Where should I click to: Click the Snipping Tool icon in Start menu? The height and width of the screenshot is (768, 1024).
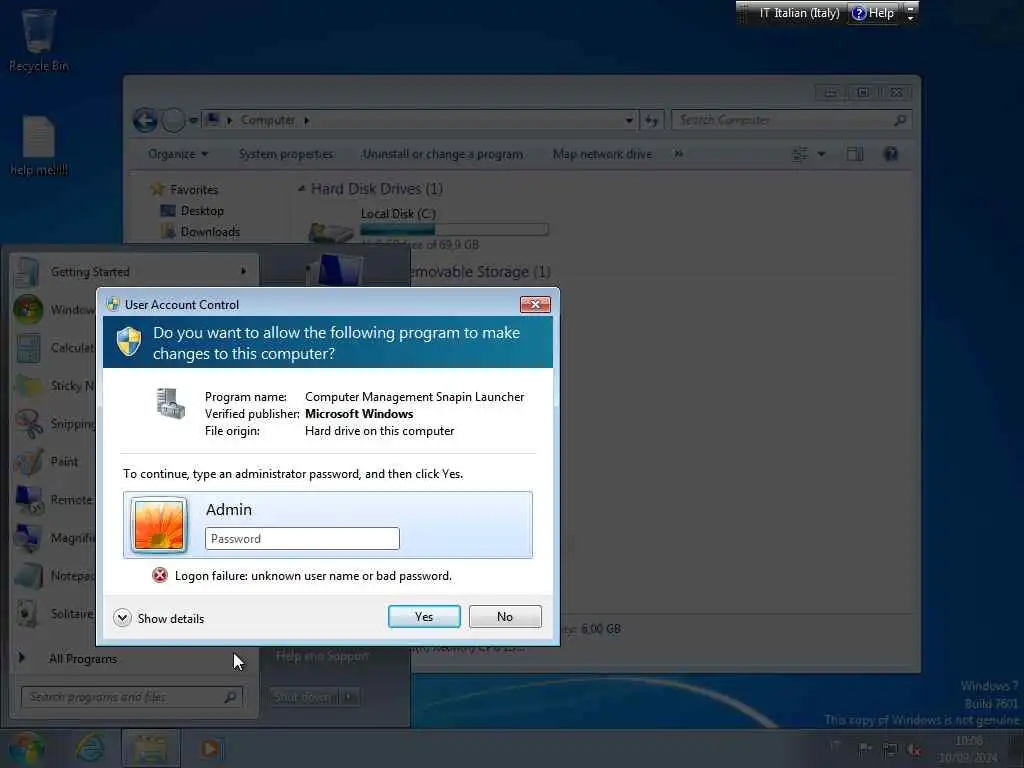(28, 423)
